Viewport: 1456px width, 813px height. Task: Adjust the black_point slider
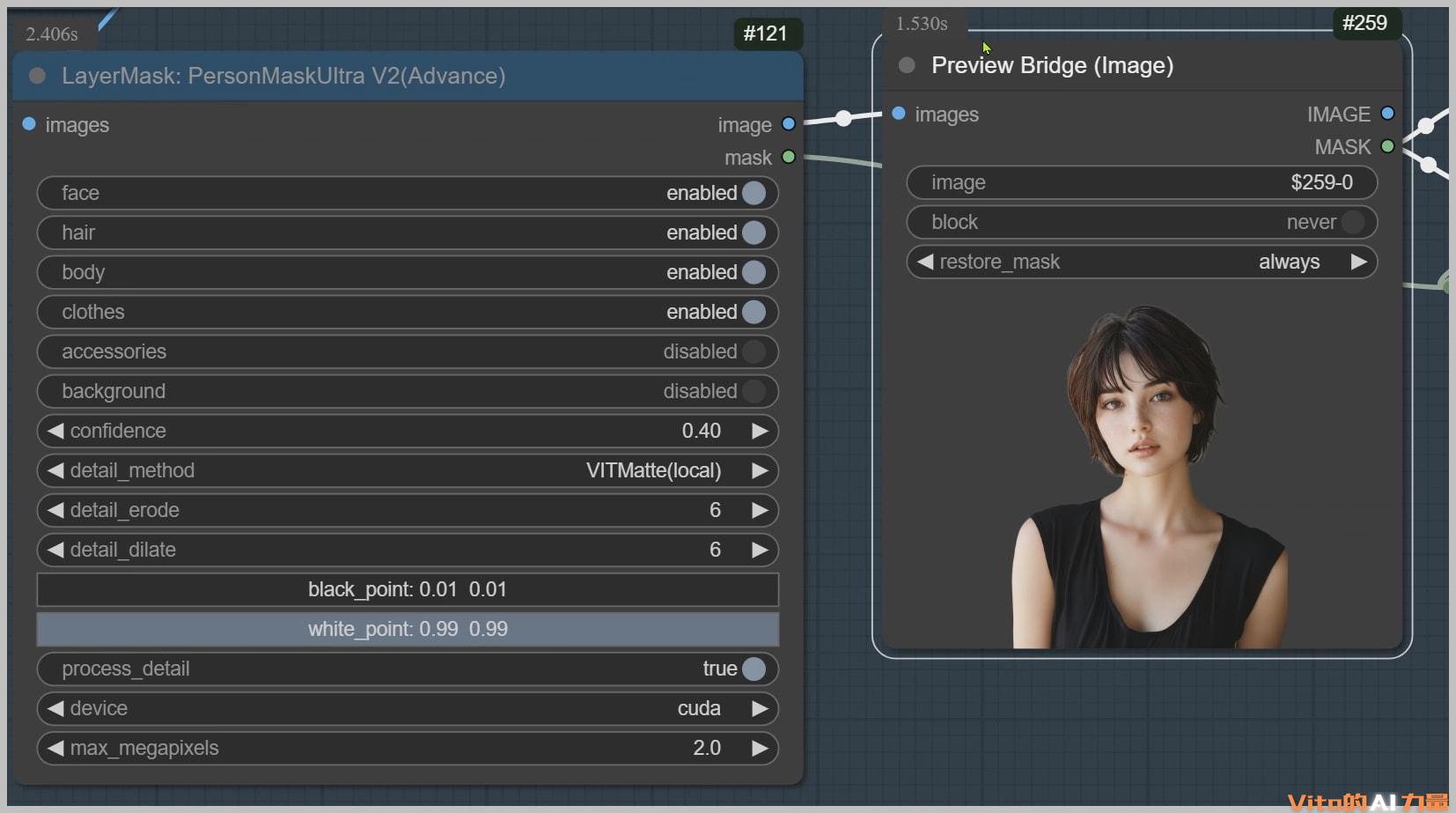tap(408, 589)
